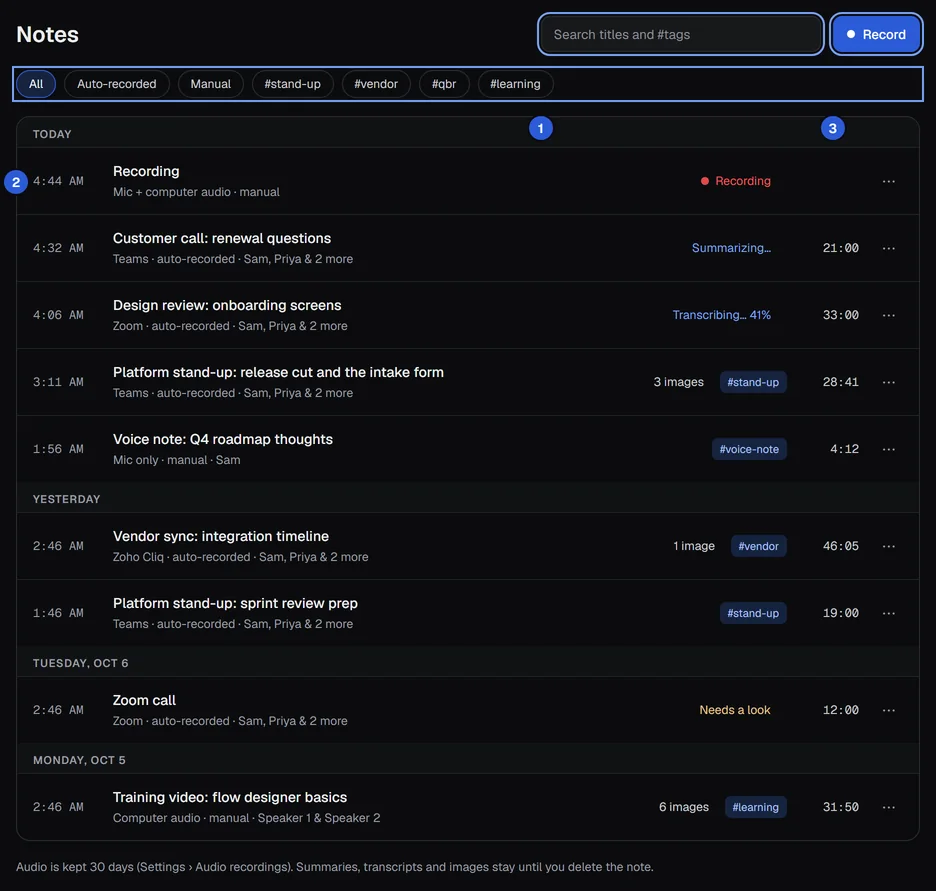
Task: Filter notes by Auto-recorded
Action: coord(116,84)
